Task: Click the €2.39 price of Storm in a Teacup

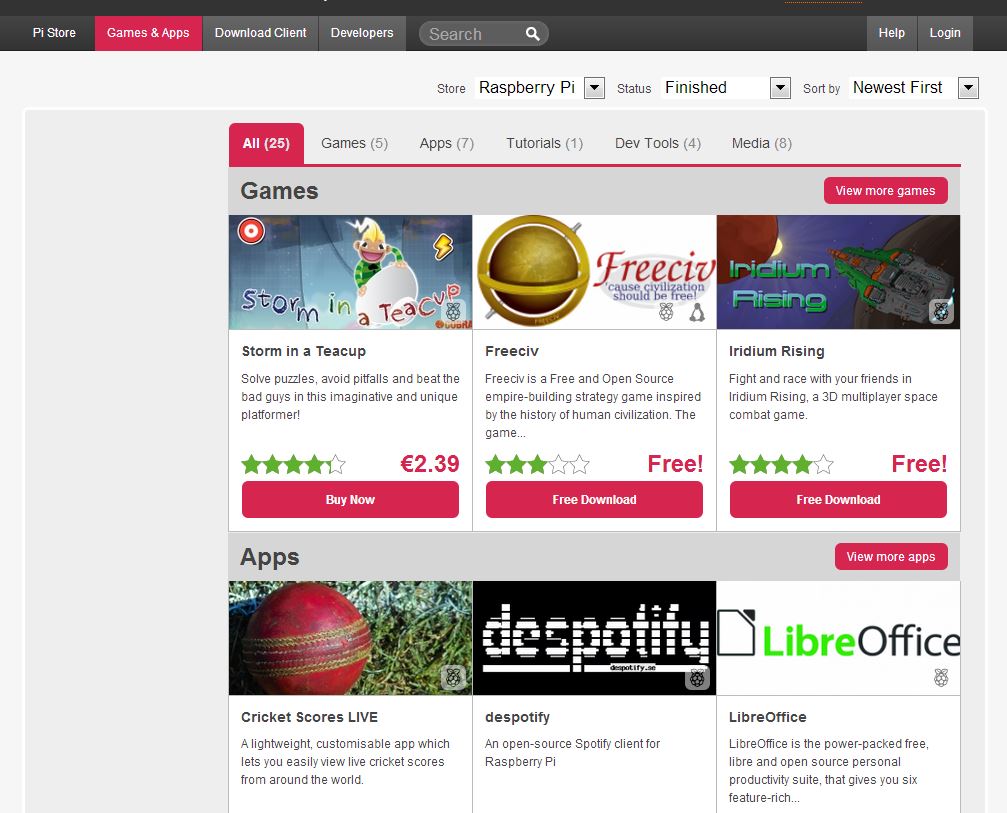Action: tap(430, 464)
